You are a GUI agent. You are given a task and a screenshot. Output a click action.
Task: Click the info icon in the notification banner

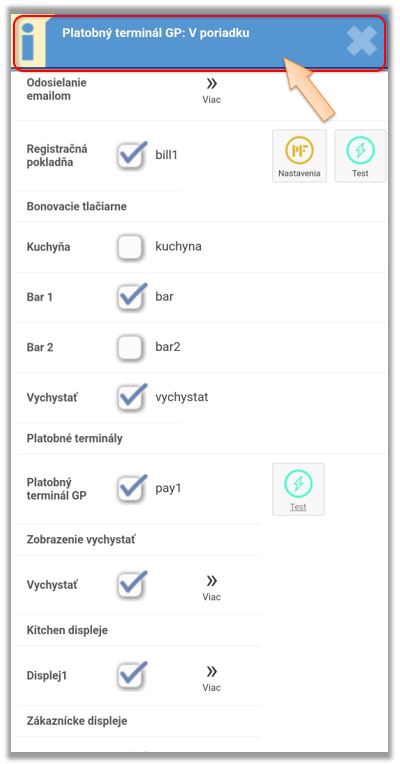coord(29,43)
